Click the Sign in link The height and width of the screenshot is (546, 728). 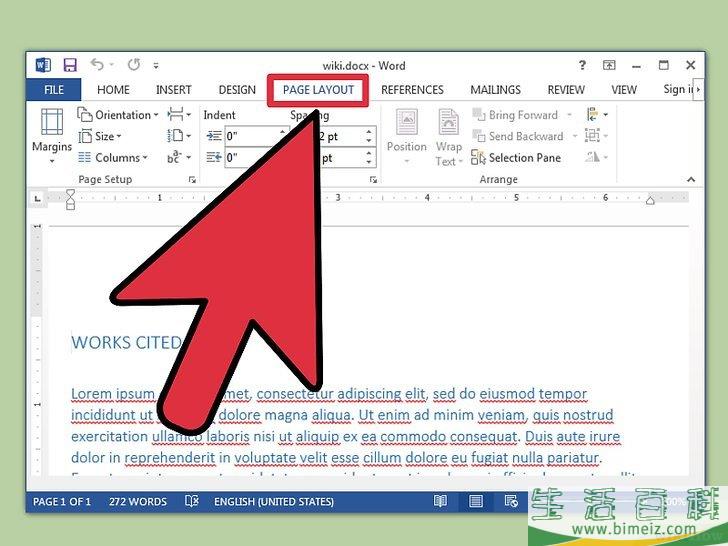click(x=678, y=89)
